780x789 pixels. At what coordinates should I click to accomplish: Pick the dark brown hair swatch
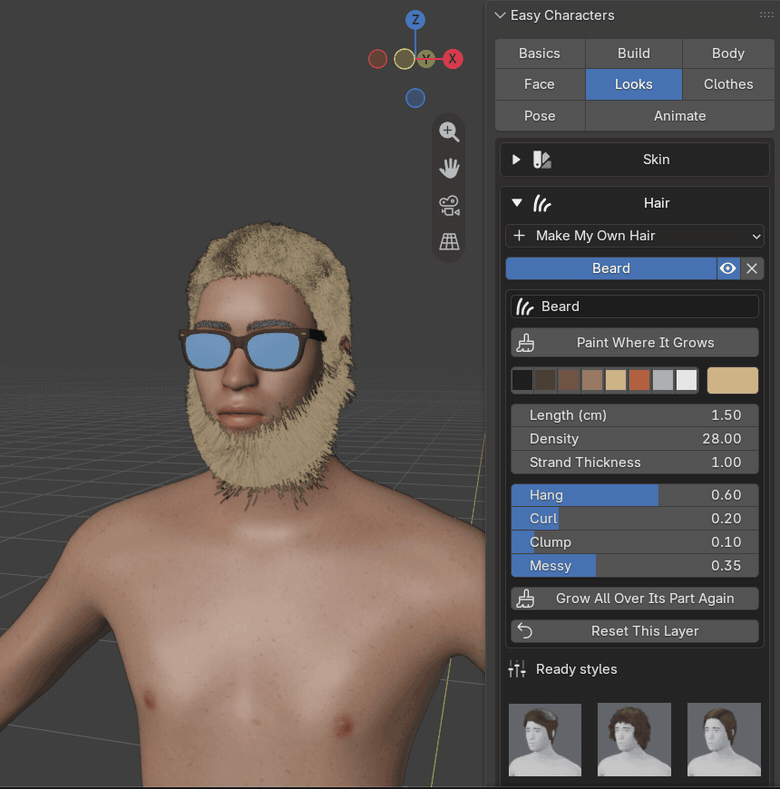click(x=545, y=380)
